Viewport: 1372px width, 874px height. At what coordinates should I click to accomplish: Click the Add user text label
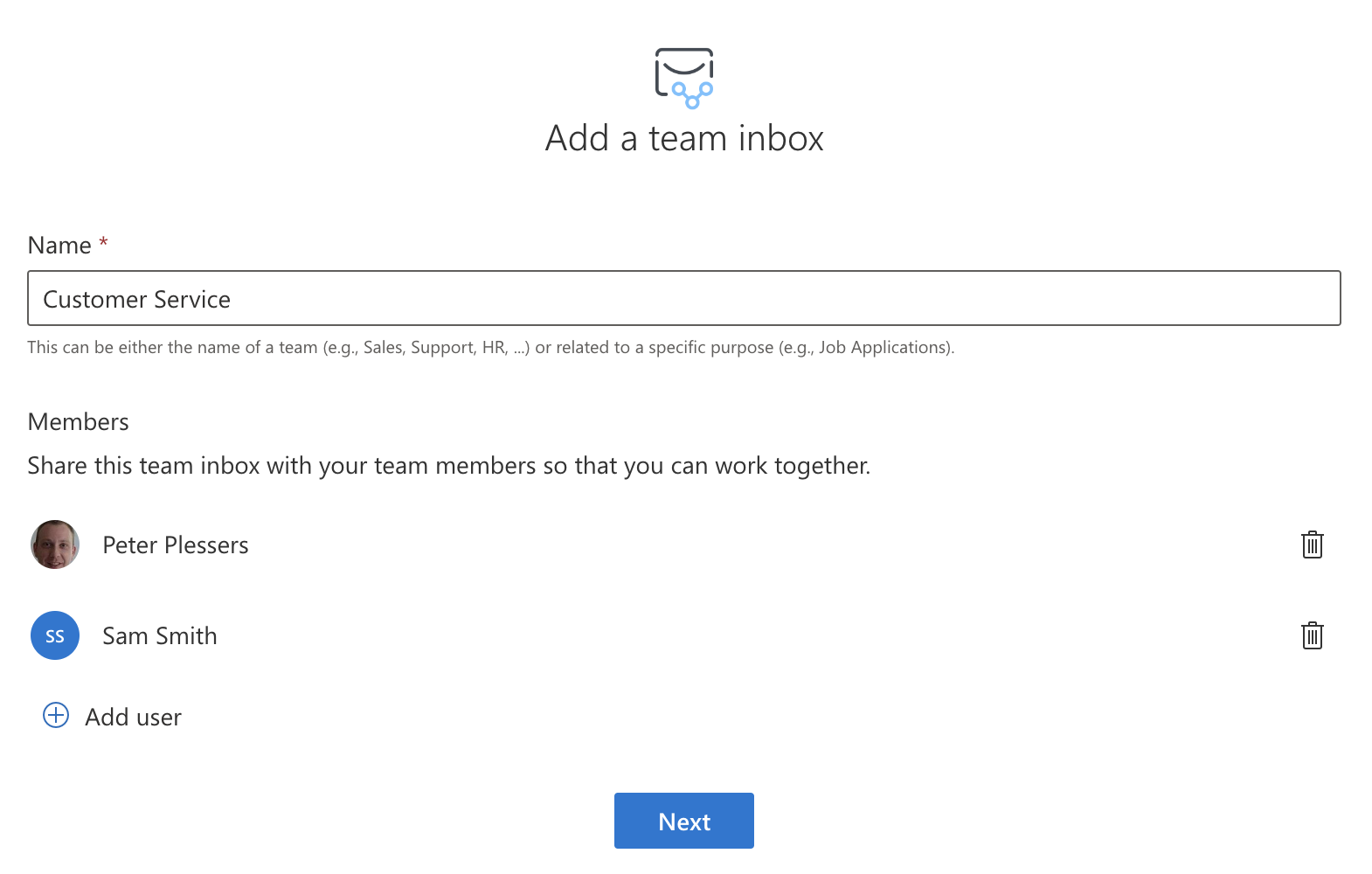pyautogui.click(x=133, y=718)
